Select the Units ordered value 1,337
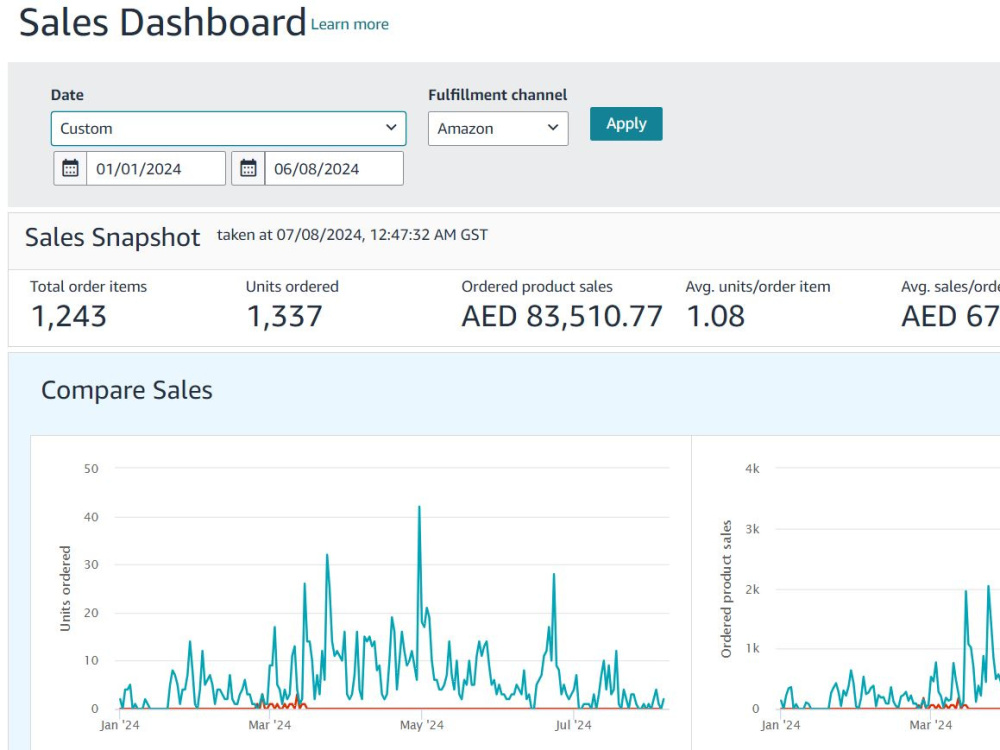 pos(284,316)
